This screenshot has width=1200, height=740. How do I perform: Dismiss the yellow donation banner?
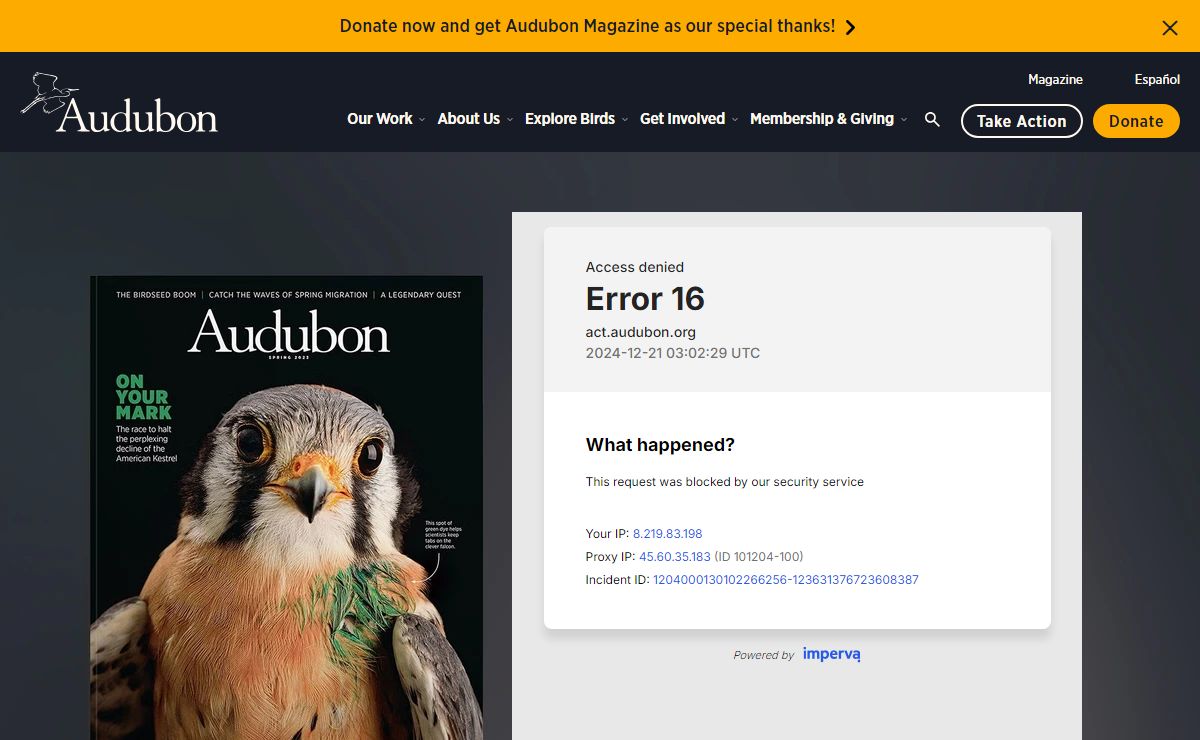click(x=1170, y=27)
